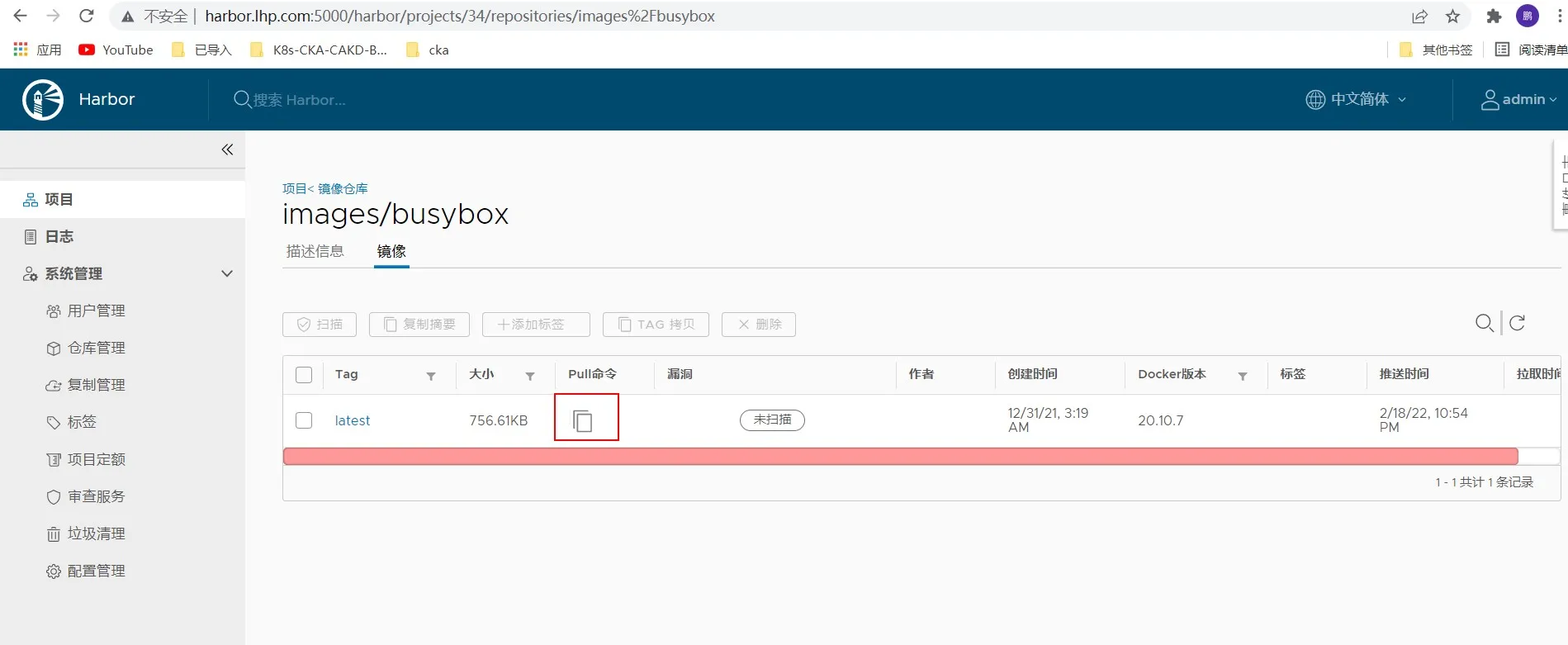Click the 搜索 Harbor search field
This screenshot has height=645, width=1568.
298,100
